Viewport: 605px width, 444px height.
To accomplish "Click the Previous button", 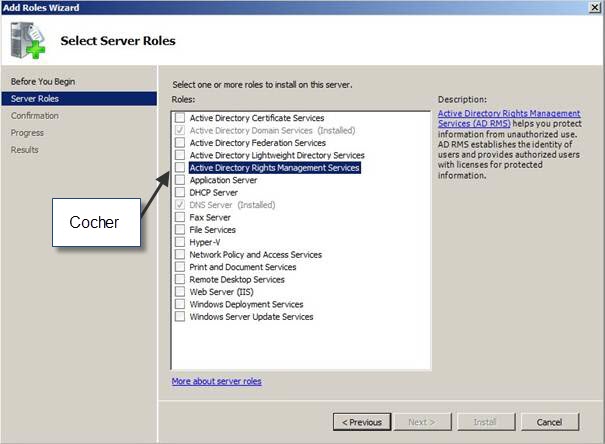I will [x=361, y=422].
